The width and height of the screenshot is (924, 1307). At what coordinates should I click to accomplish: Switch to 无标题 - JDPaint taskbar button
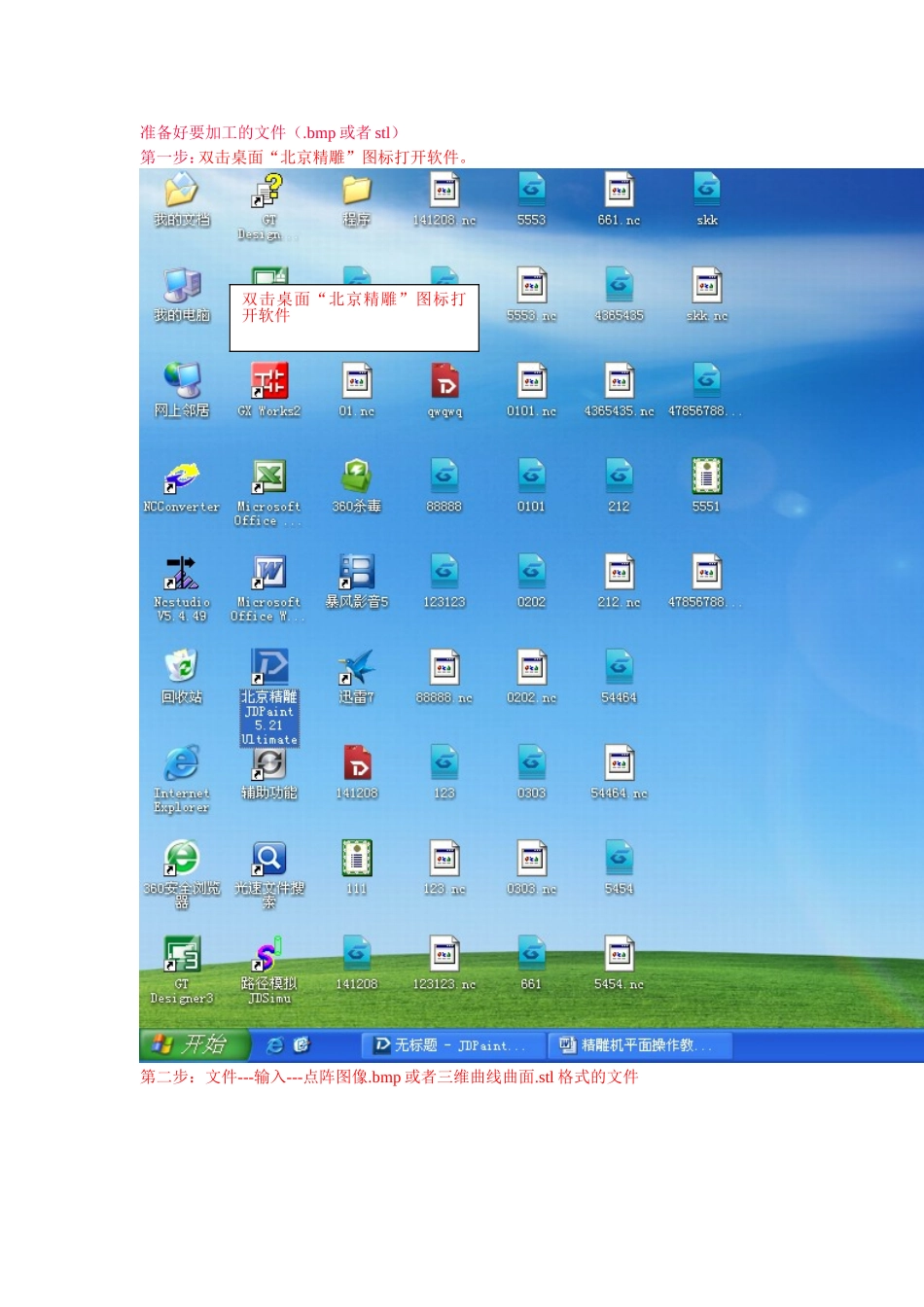click(x=451, y=1045)
